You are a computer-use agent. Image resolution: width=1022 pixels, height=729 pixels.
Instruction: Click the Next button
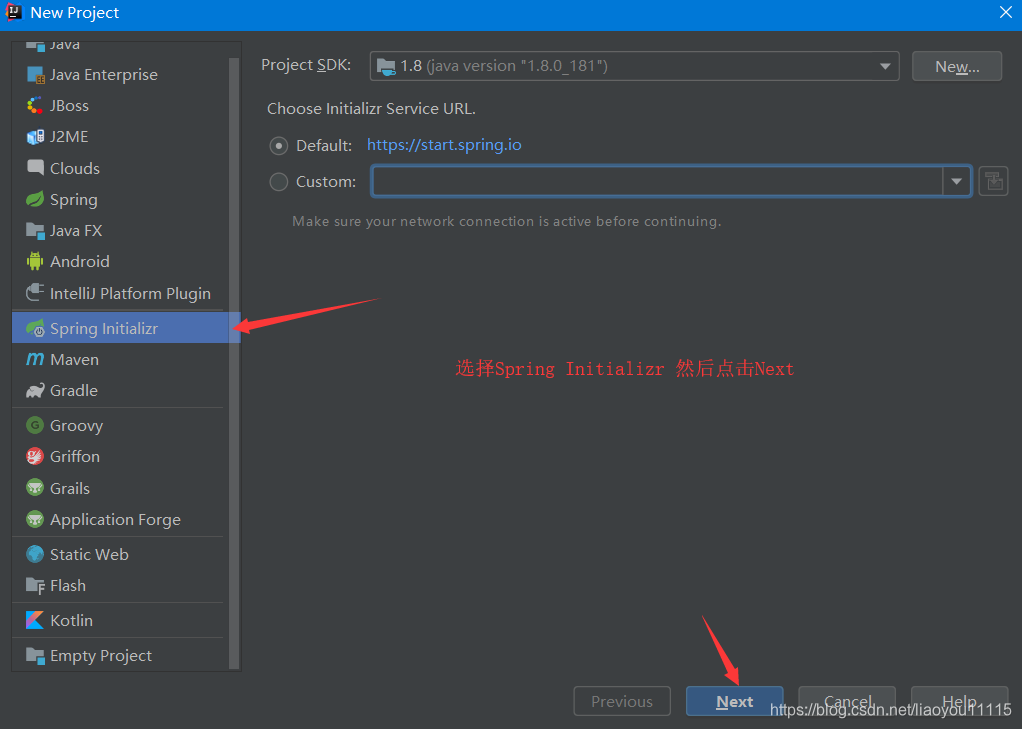pos(735,701)
